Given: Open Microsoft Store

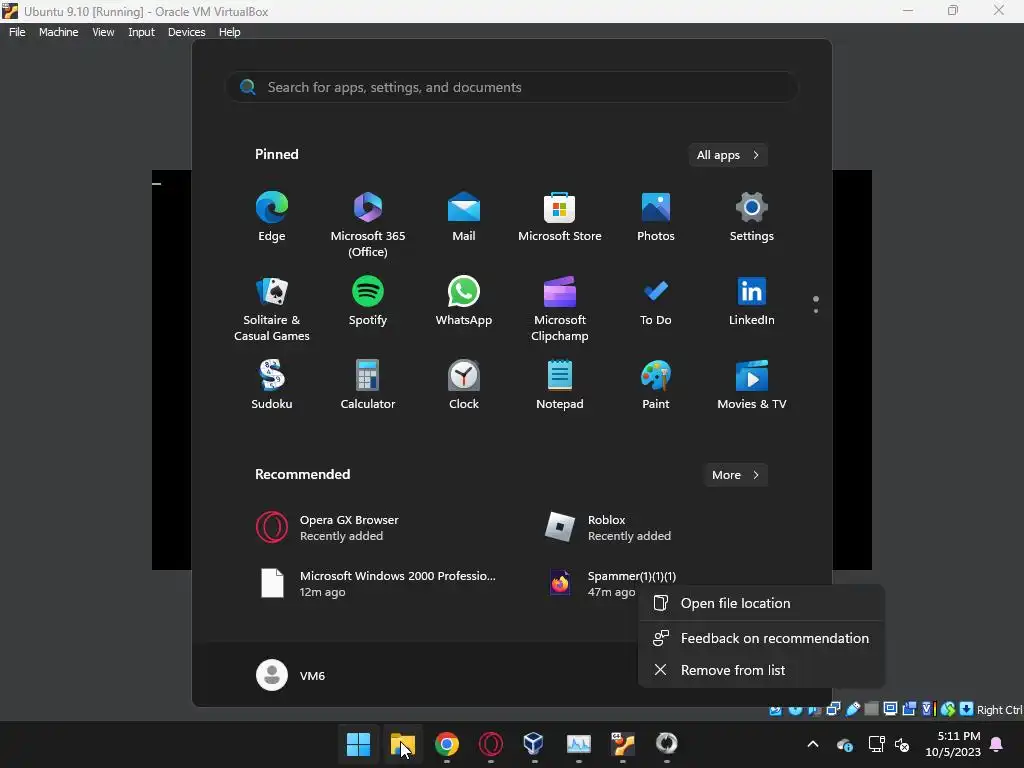Looking at the screenshot, I should point(560,217).
